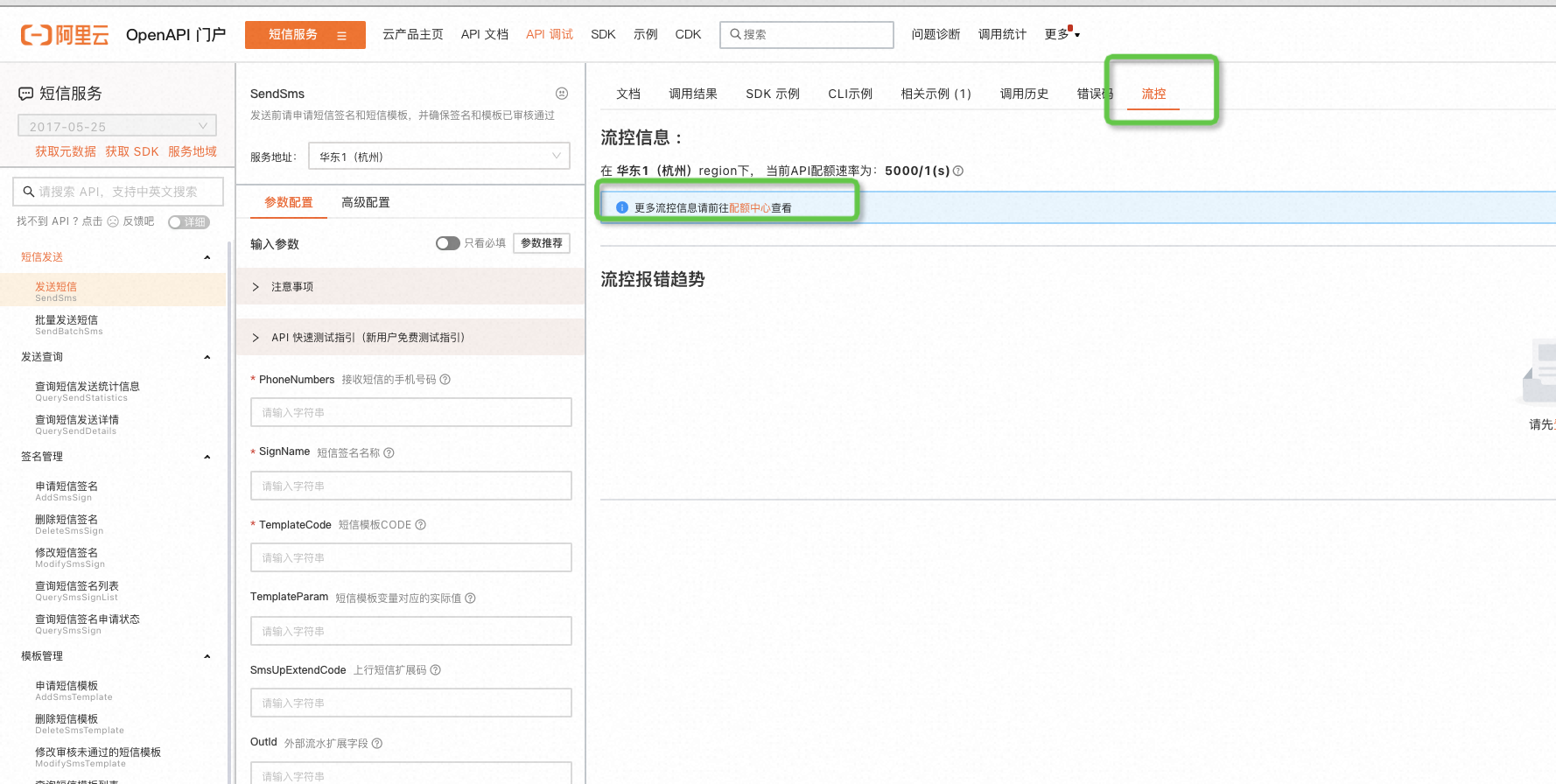Viewport: 1556px width, 784px height.
Task: Click the smiley feedback icon near 反馈吧
Action: [113, 221]
